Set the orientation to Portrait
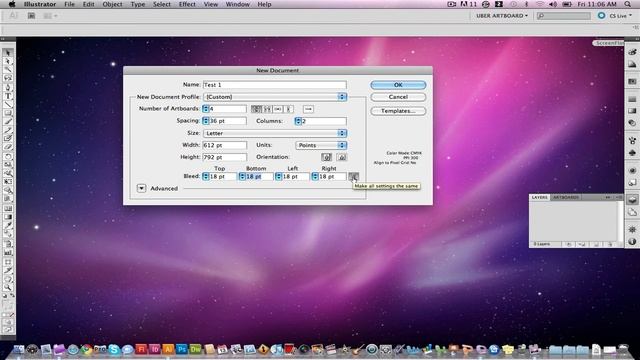Screen dimensions: 640x360 326,157
